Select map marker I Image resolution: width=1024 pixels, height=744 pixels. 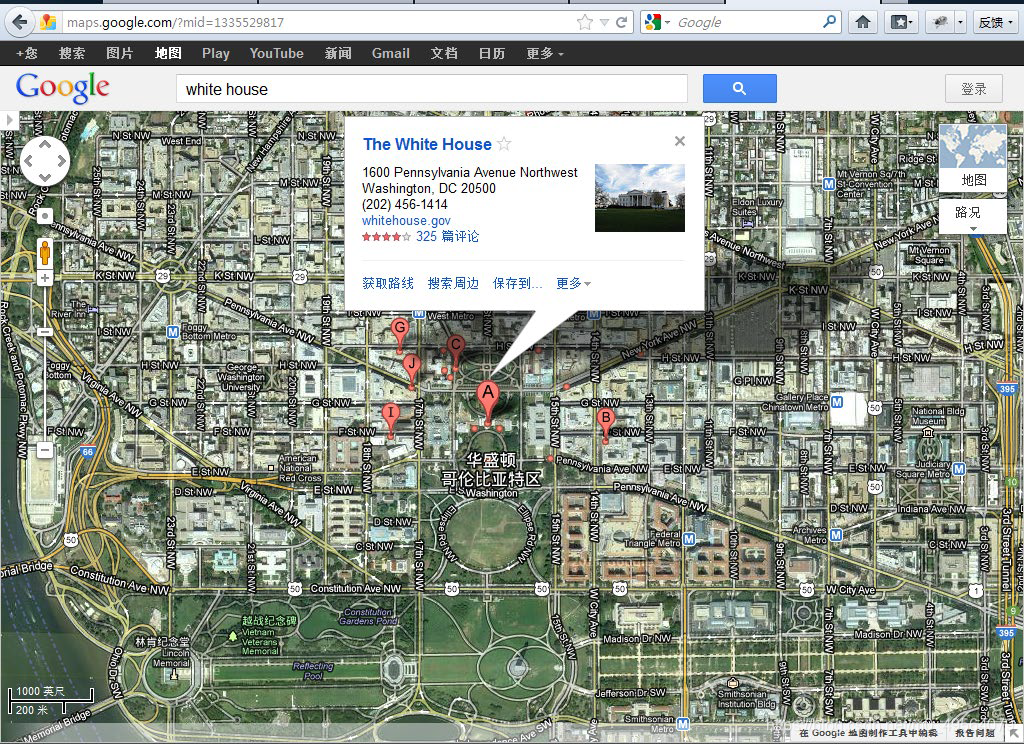[391, 419]
